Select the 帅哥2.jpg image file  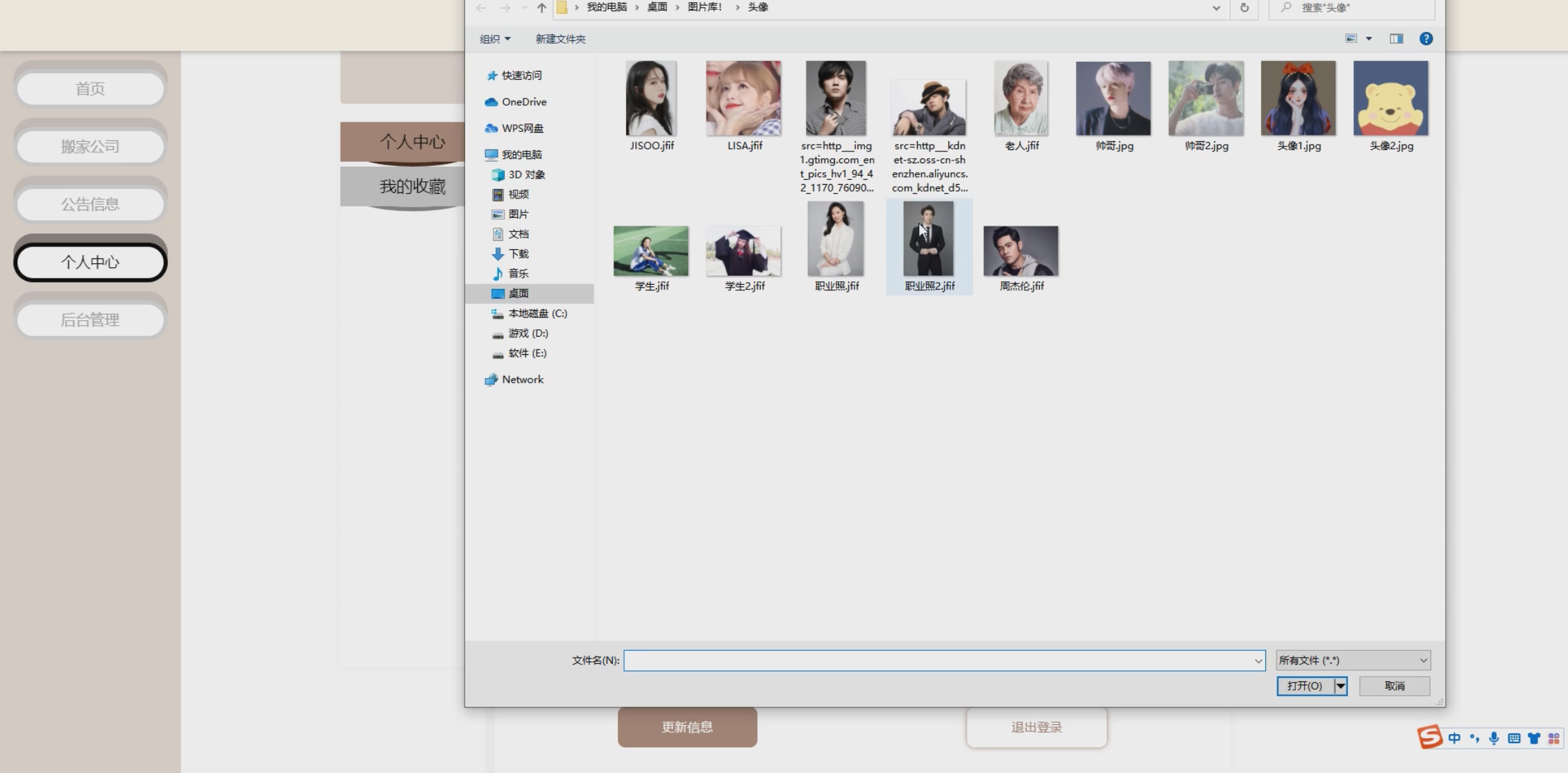coord(1206,106)
